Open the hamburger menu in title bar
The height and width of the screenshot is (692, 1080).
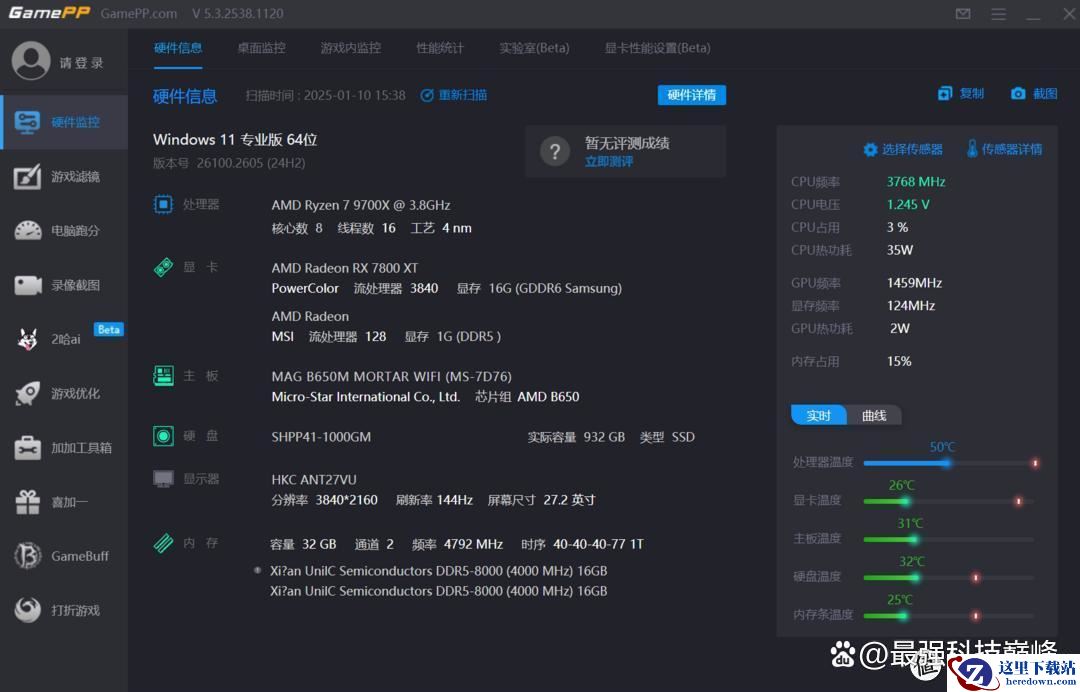(998, 14)
